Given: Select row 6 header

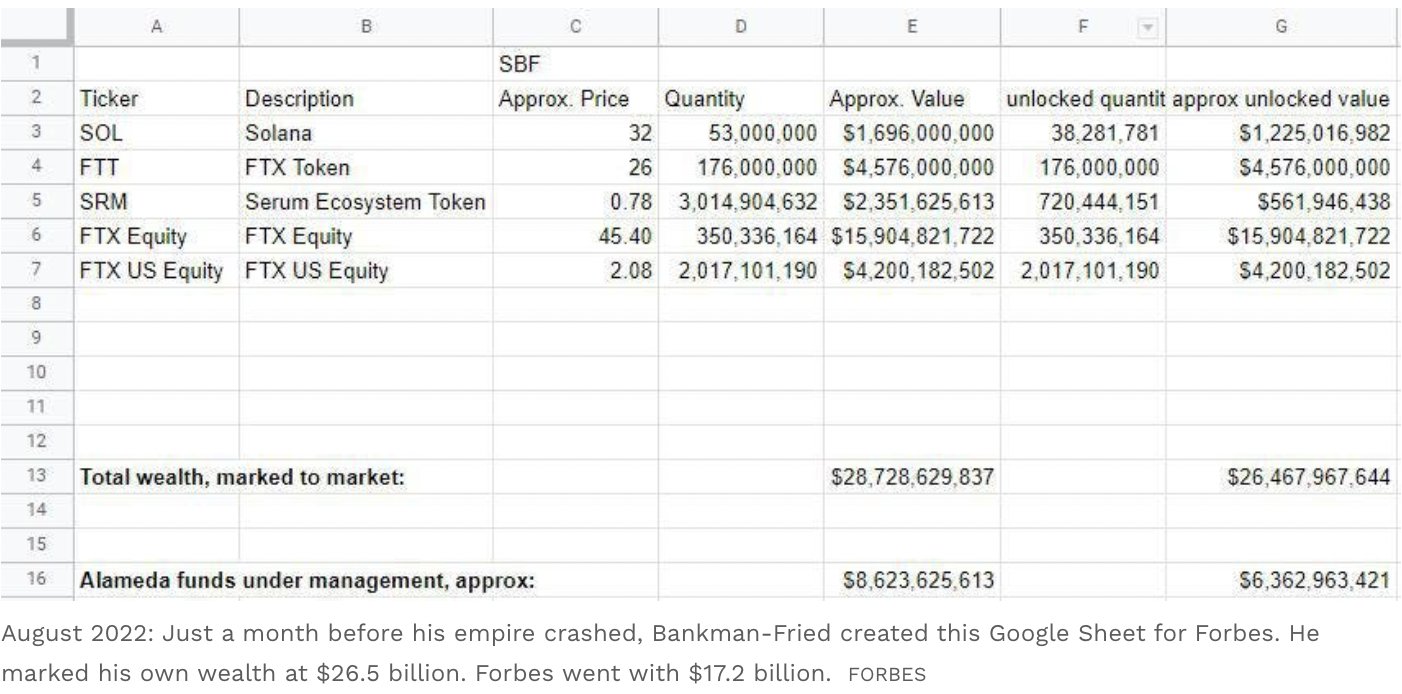Looking at the screenshot, I should tap(36, 236).
